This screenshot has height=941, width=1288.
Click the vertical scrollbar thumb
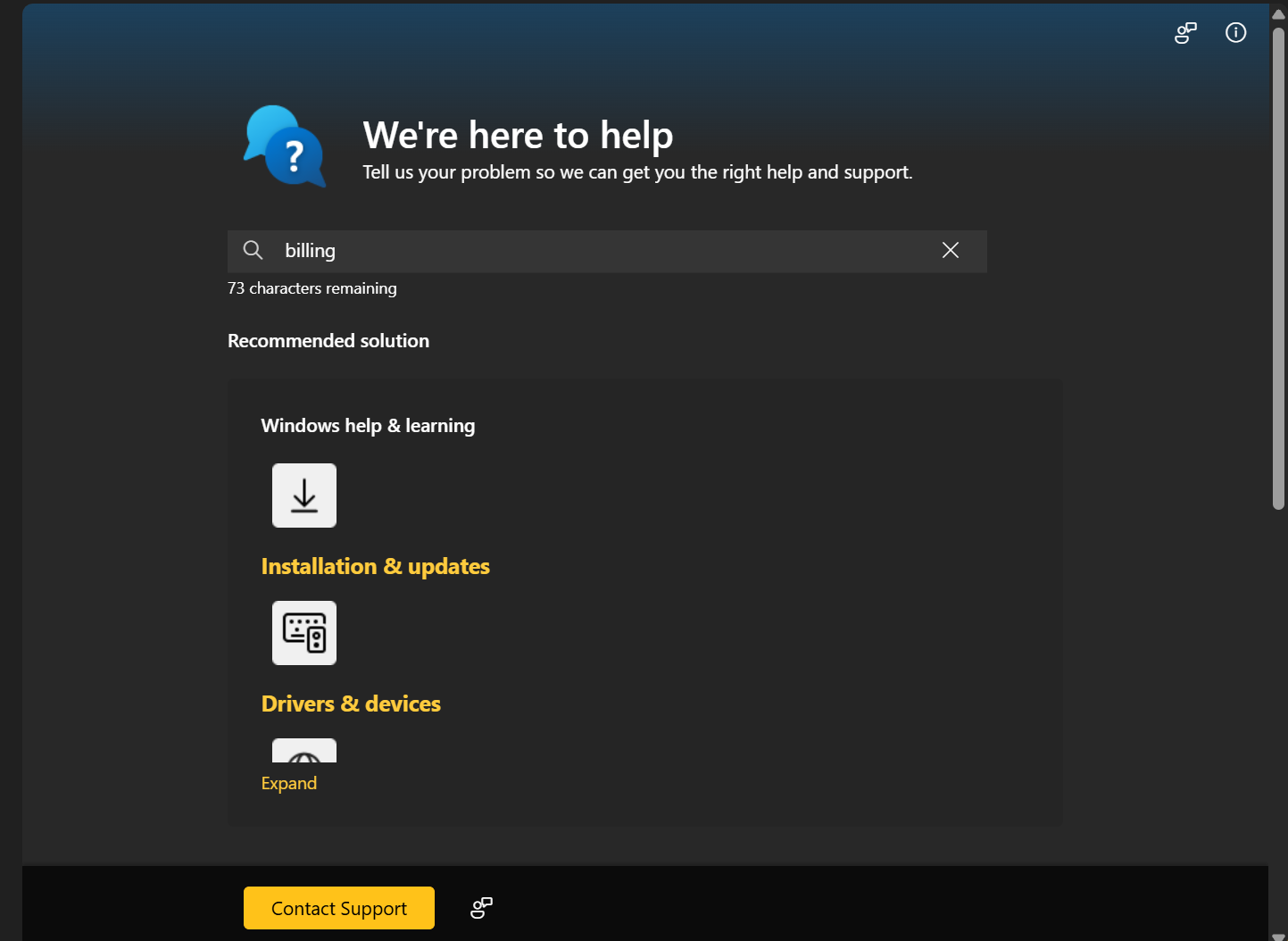[1278, 268]
